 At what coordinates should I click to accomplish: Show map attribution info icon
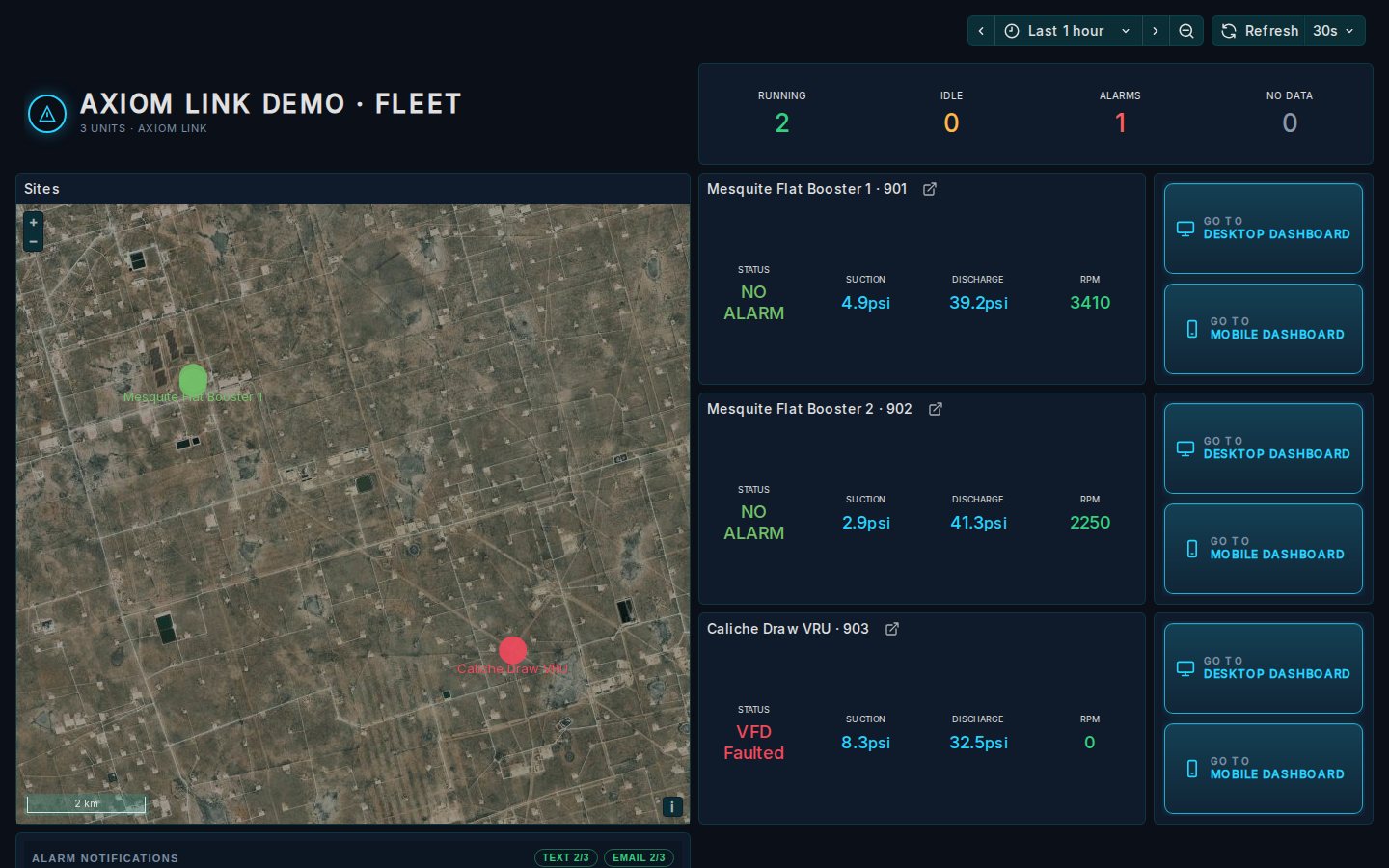672,806
